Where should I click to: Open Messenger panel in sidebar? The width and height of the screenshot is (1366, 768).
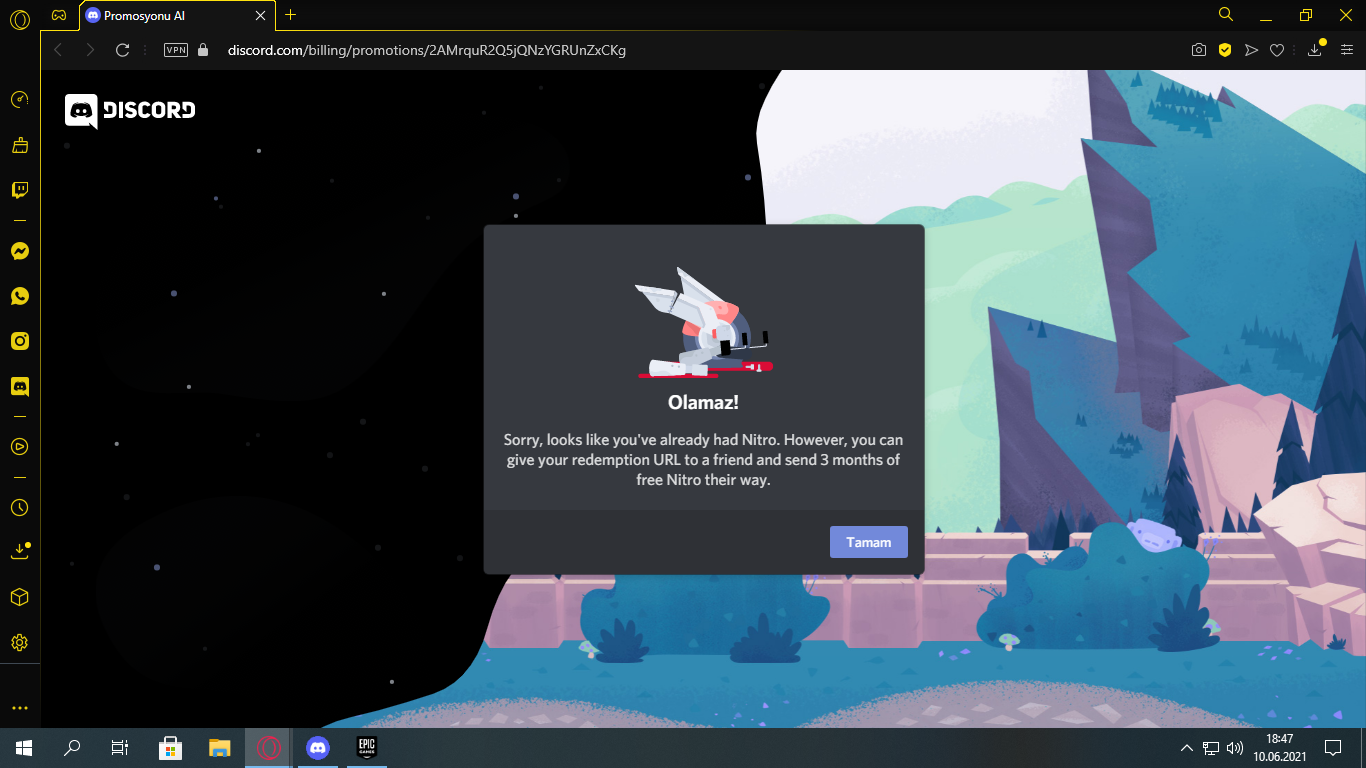19,251
